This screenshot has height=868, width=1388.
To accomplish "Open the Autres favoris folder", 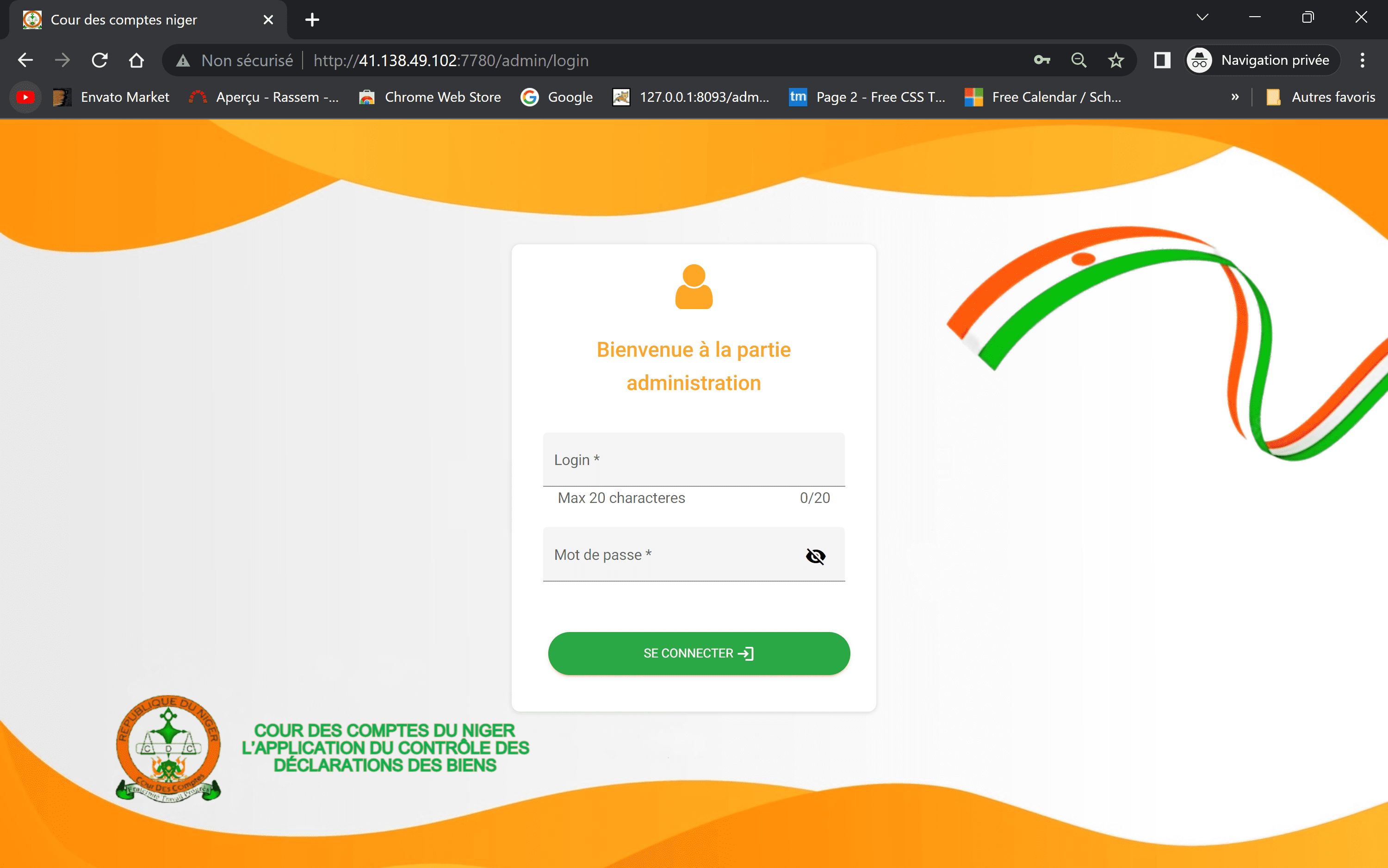I will pos(1320,97).
